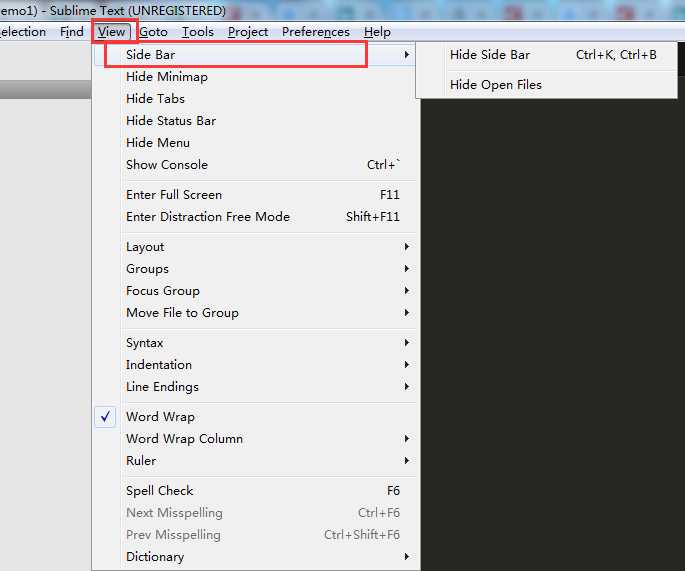685x571 pixels.
Task: Toggle Spell Check option
Action: click(255, 491)
